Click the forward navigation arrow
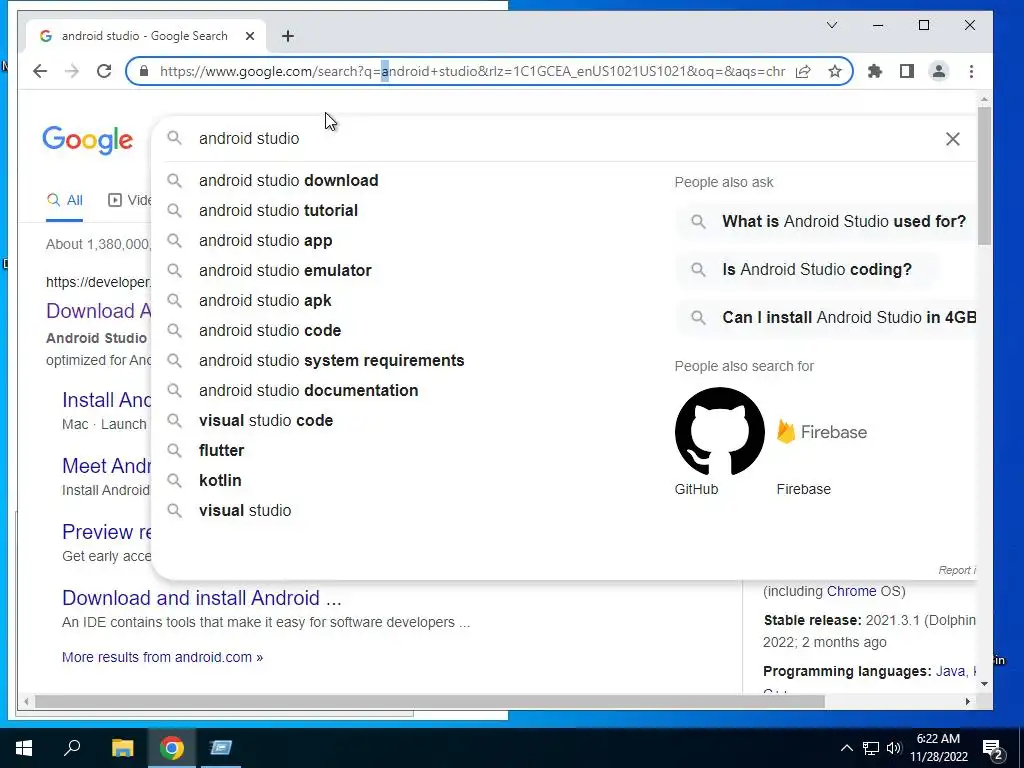The height and width of the screenshot is (768, 1024). point(72,71)
